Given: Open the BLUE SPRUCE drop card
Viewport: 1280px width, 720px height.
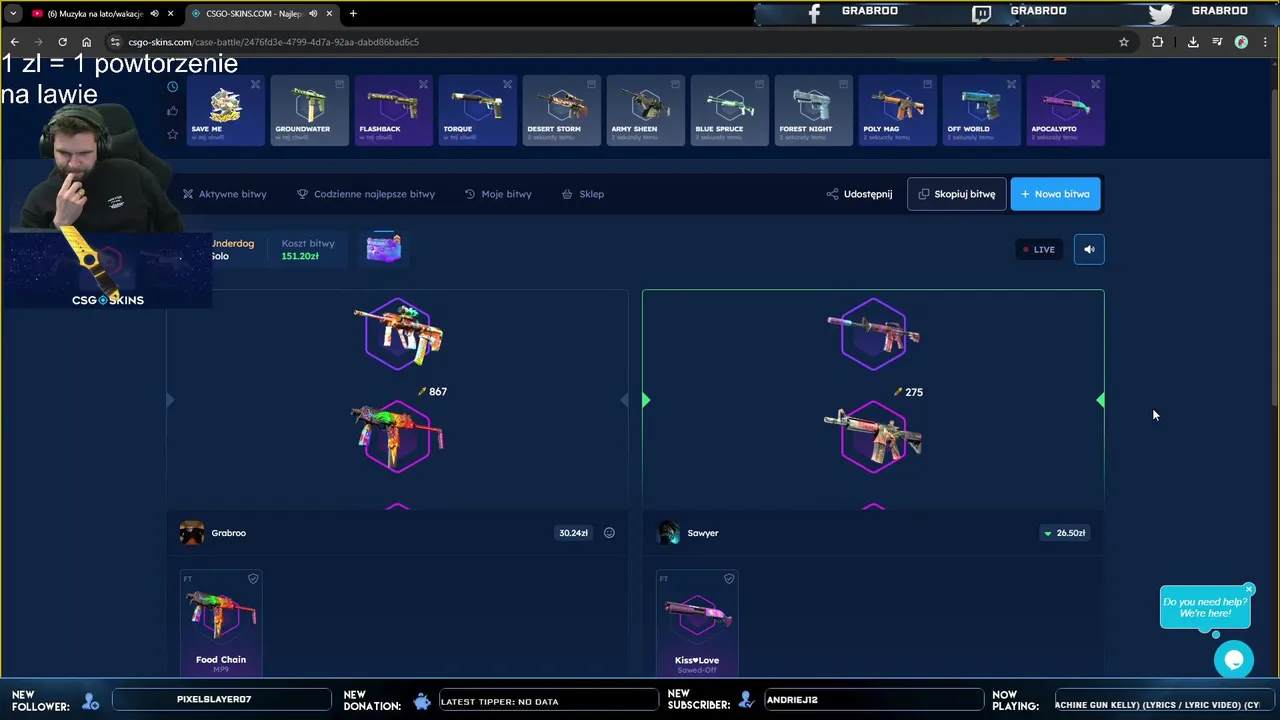Looking at the screenshot, I should (x=730, y=110).
